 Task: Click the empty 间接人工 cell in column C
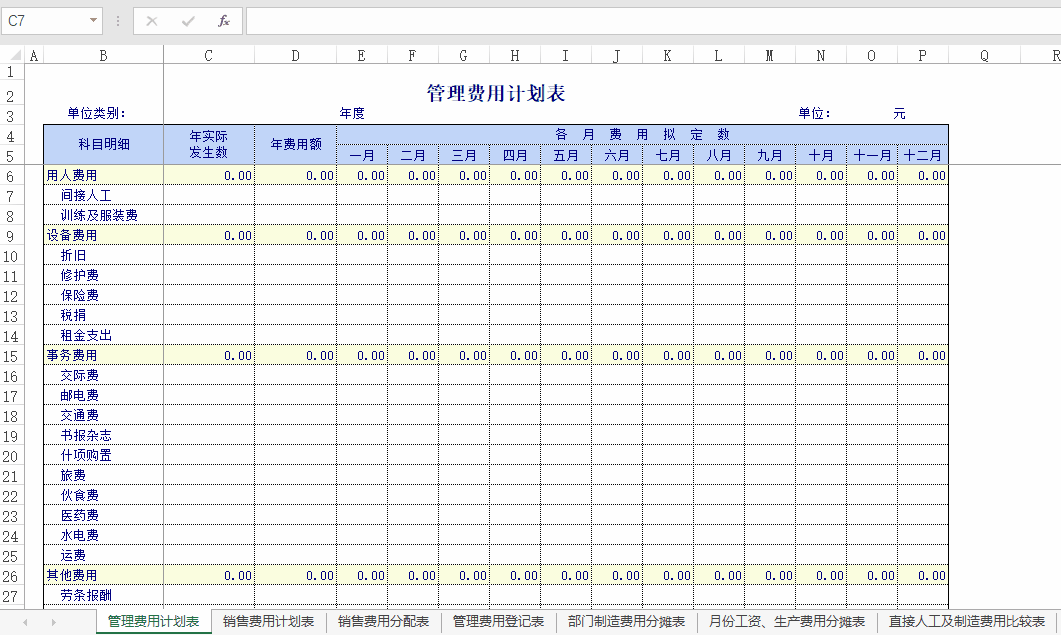(x=209, y=196)
